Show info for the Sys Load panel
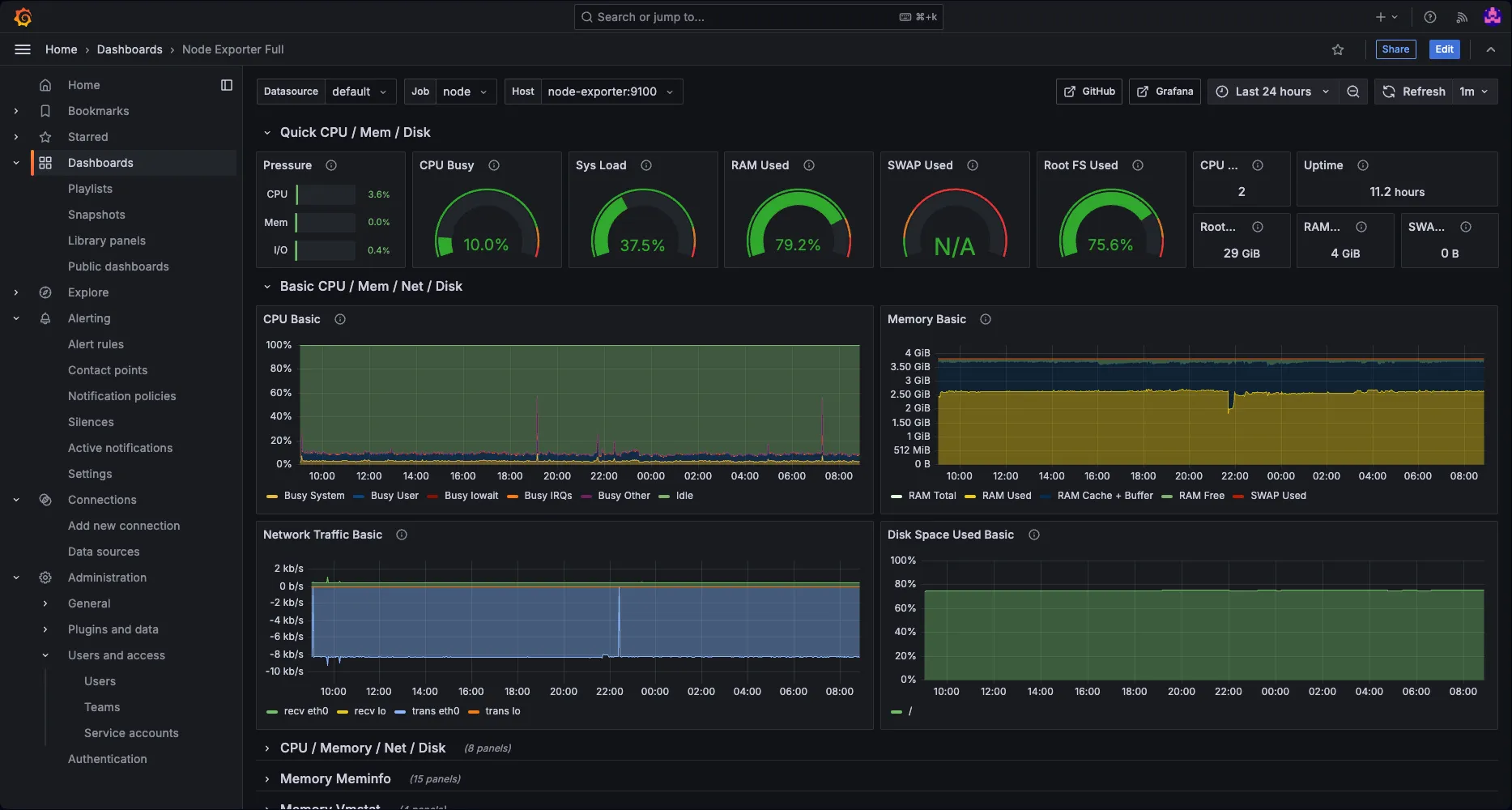 point(646,165)
